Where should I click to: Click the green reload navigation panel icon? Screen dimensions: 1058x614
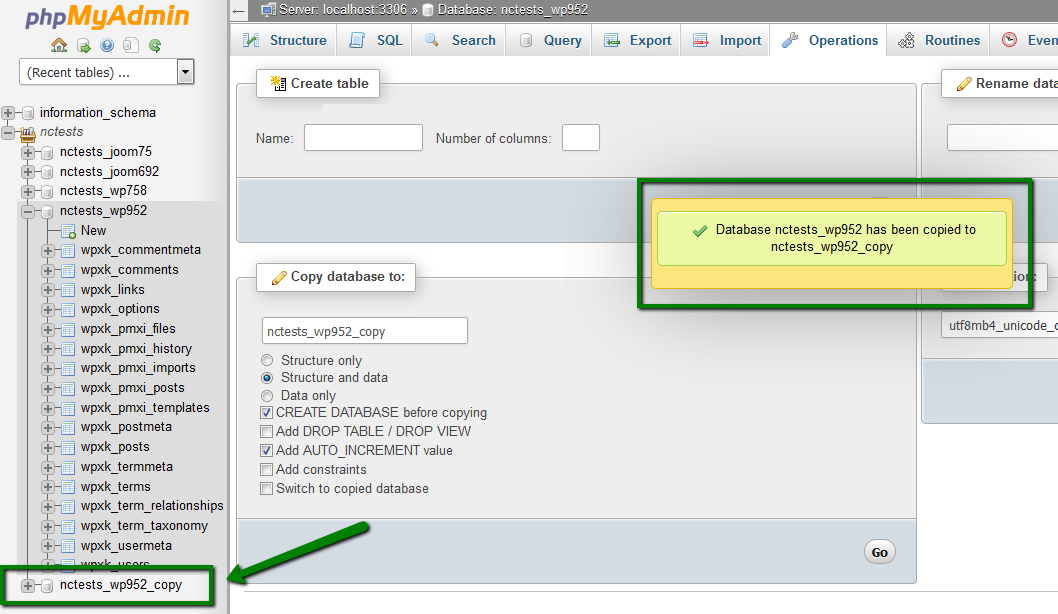(155, 45)
